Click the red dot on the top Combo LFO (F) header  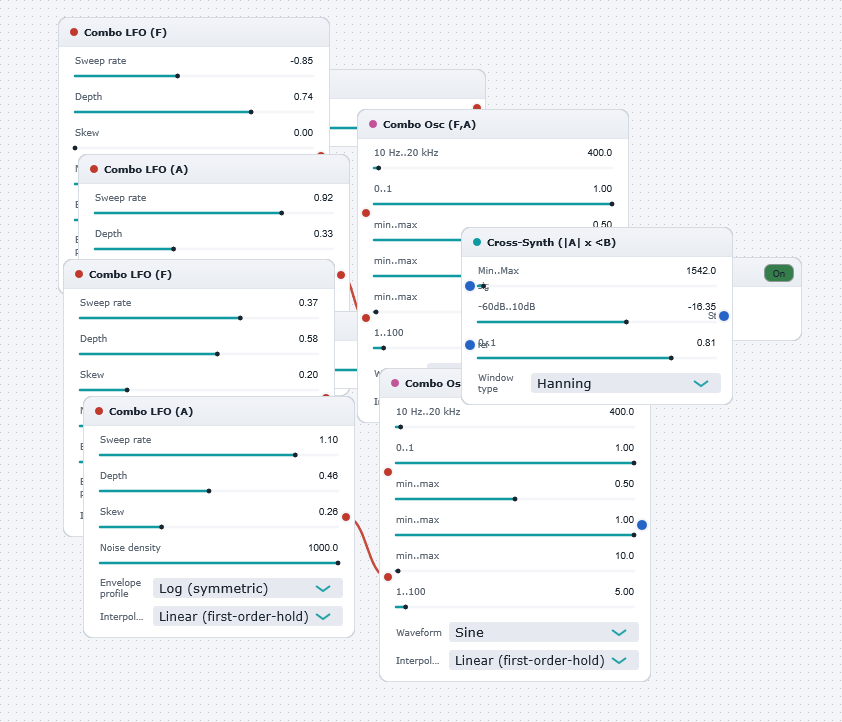pyautogui.click(x=74, y=32)
